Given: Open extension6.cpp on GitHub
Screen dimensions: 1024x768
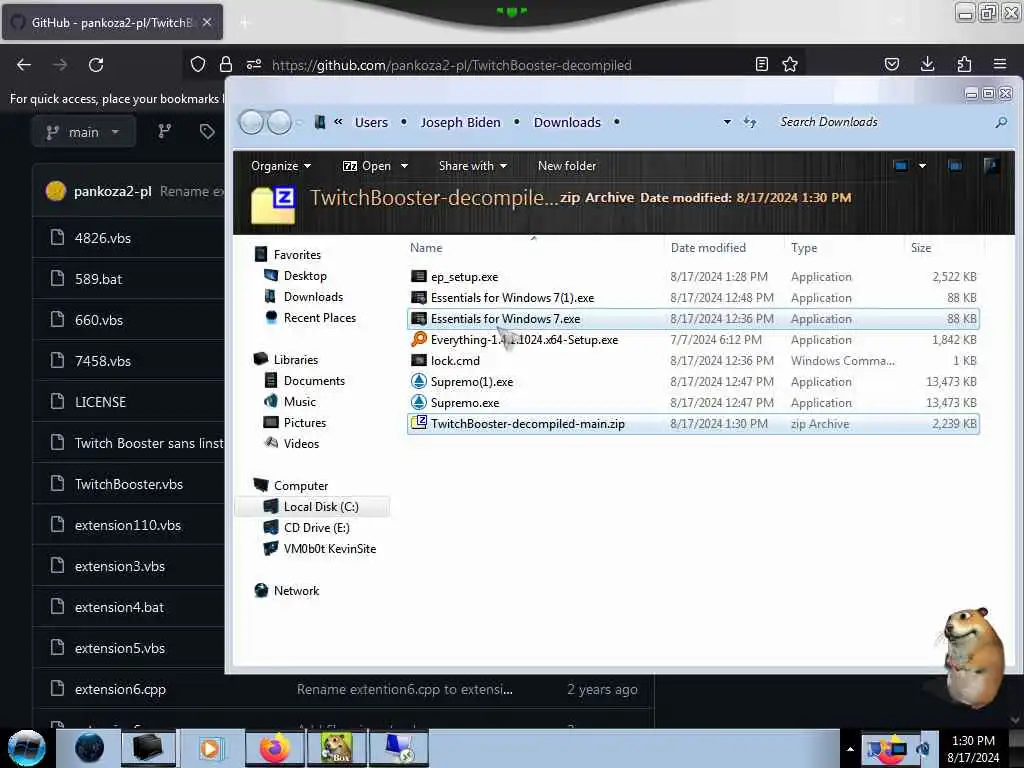Looking at the screenshot, I should (120, 690).
